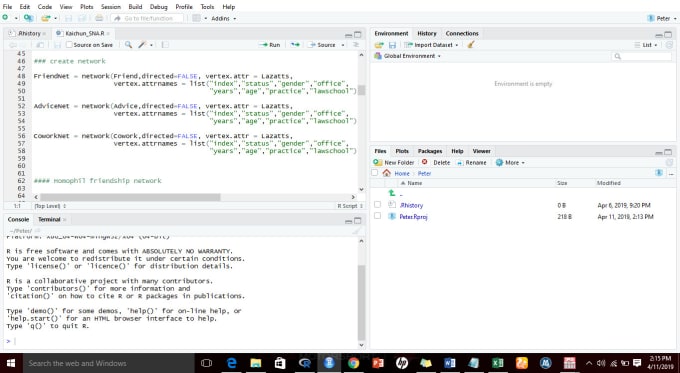Click the show document outline icon
680x373 pixels.
point(356,45)
